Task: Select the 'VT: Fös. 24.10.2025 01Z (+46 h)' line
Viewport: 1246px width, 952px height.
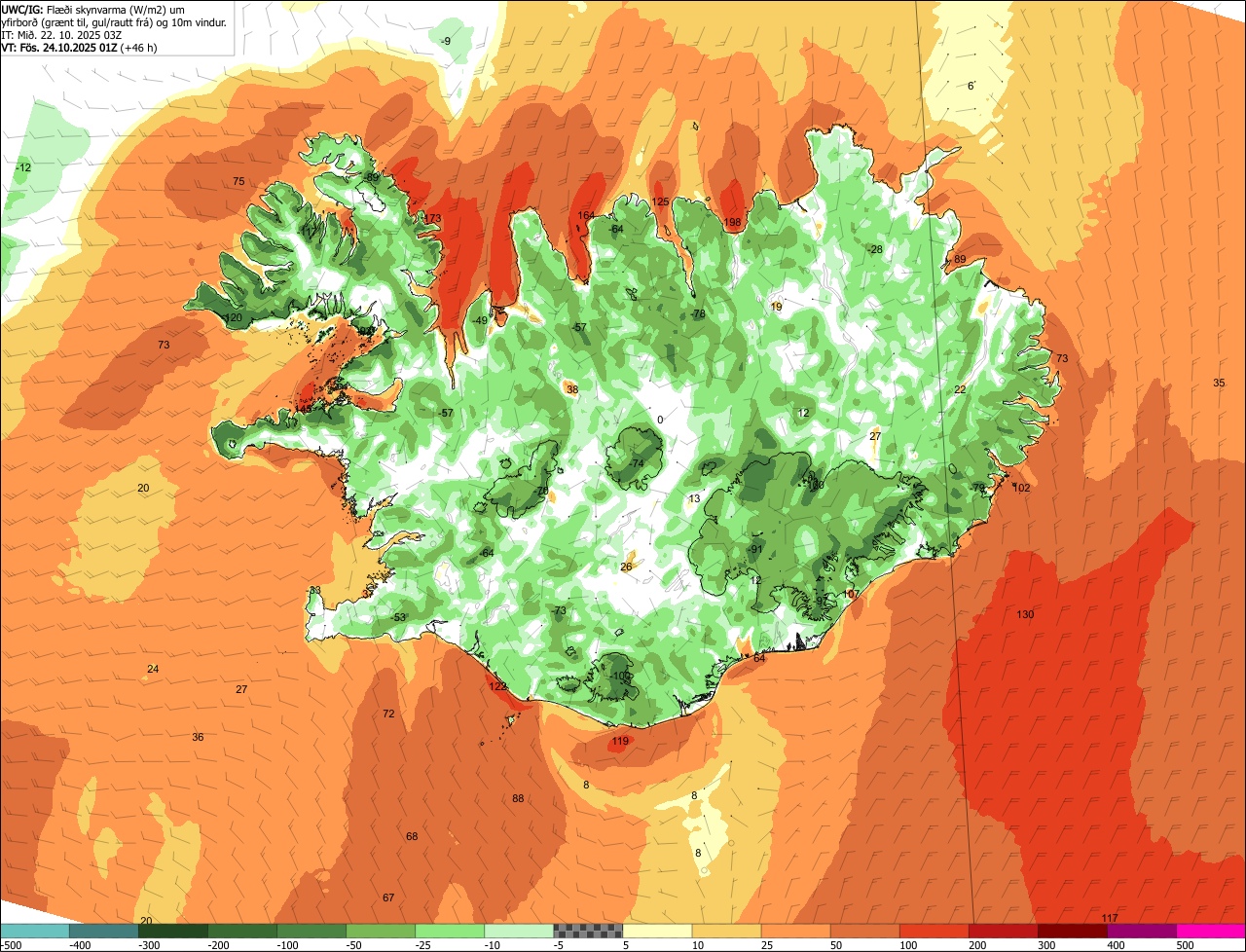Action: click(80, 47)
